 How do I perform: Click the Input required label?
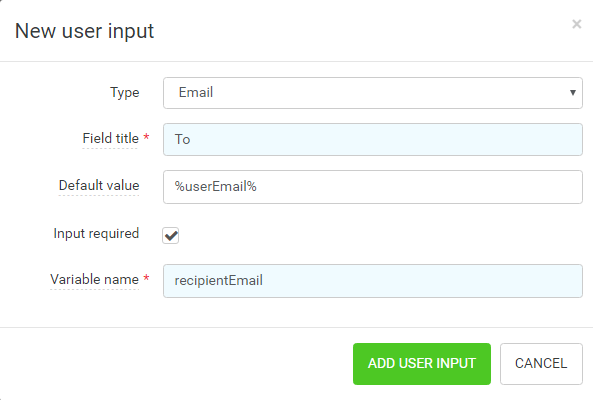tap(96, 234)
